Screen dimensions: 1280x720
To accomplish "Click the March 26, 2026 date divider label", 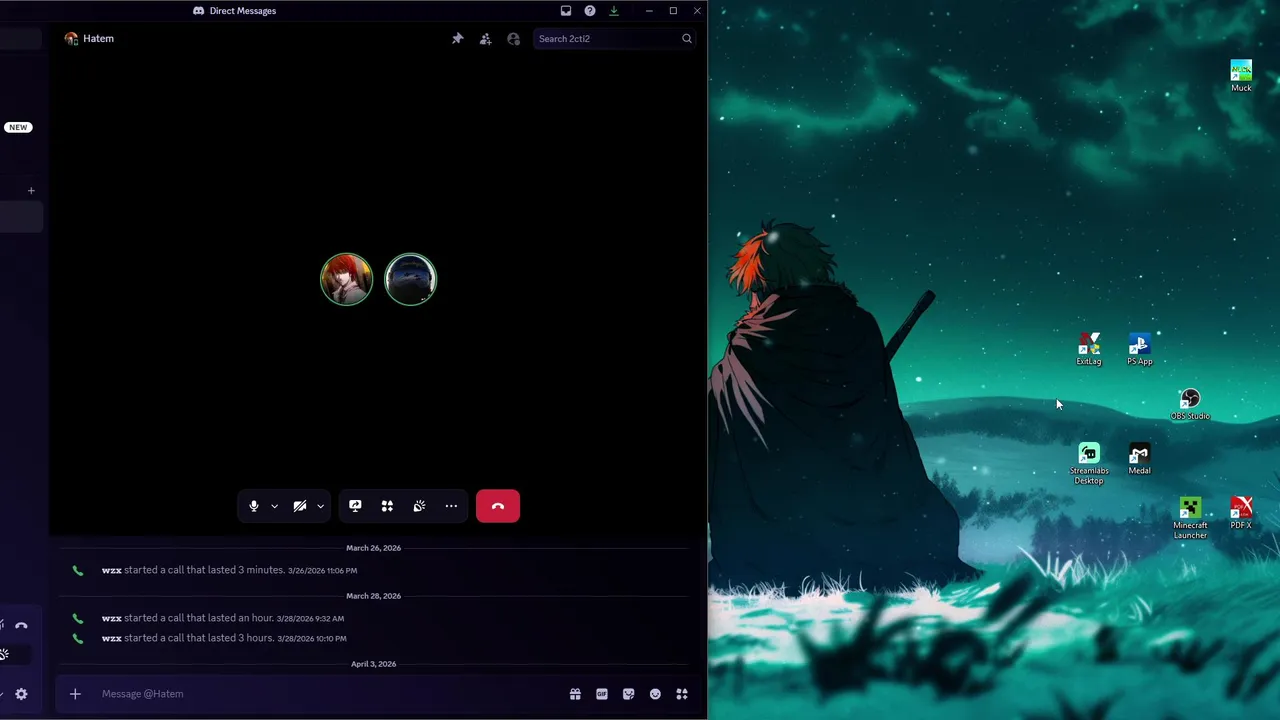I will click(373, 548).
